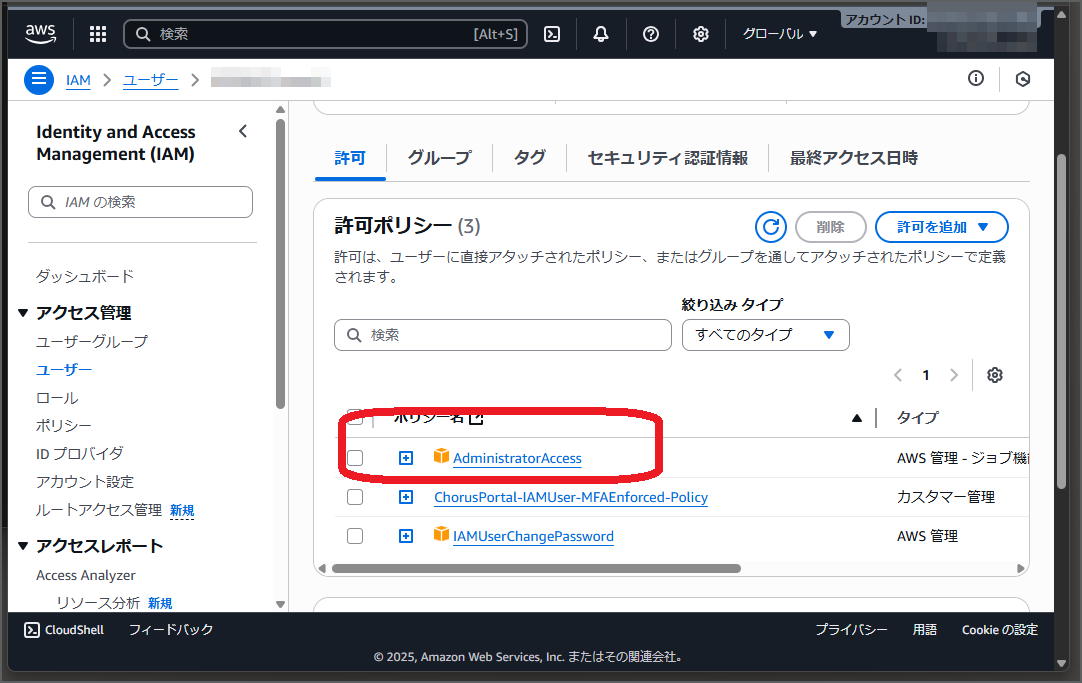Expand the ChorusPortal-IAMUser-MFAEnforced-Policy row
Viewport: 1082px width, 683px height.
pos(406,497)
